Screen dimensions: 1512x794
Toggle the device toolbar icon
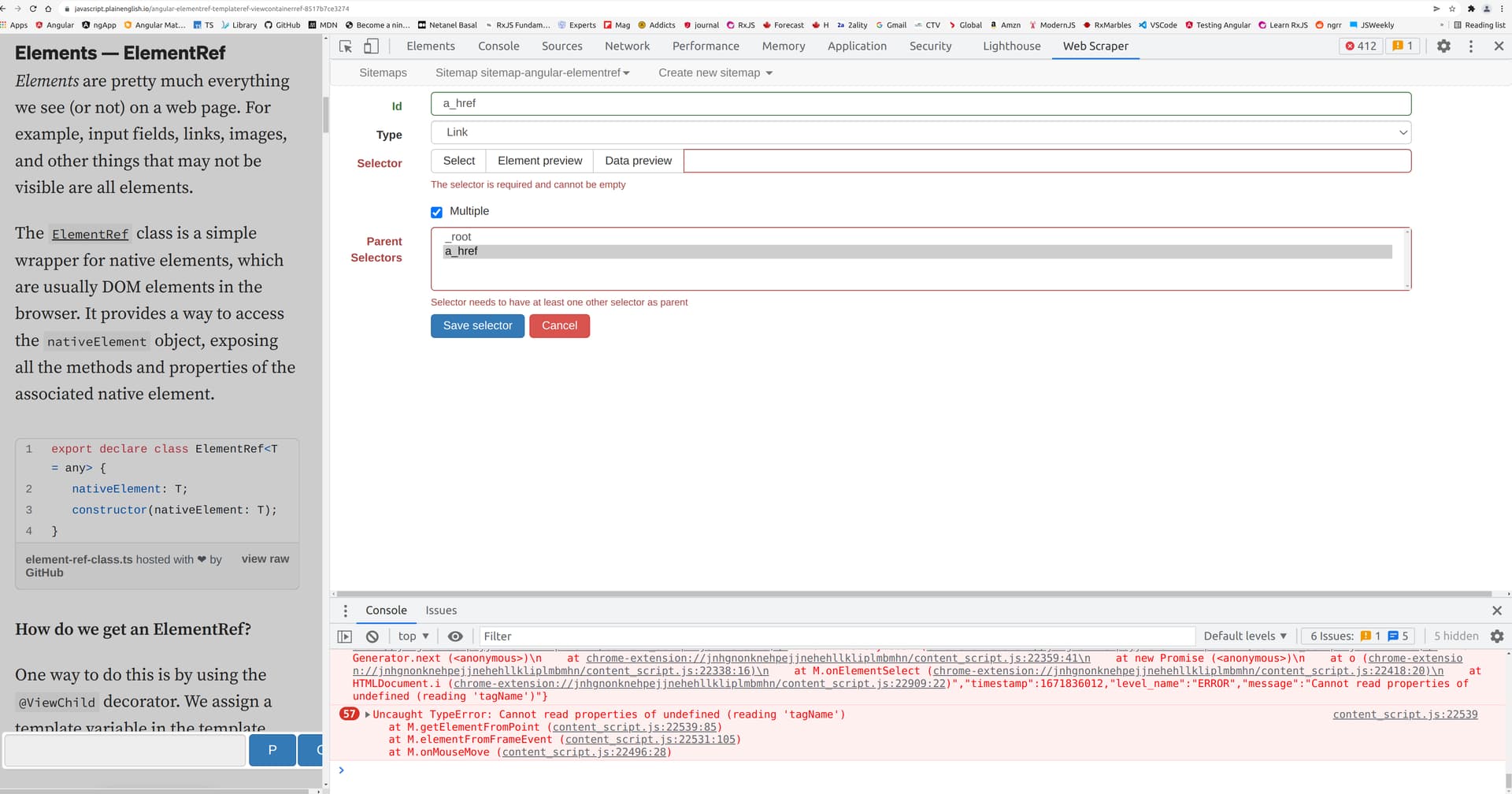pyautogui.click(x=371, y=46)
